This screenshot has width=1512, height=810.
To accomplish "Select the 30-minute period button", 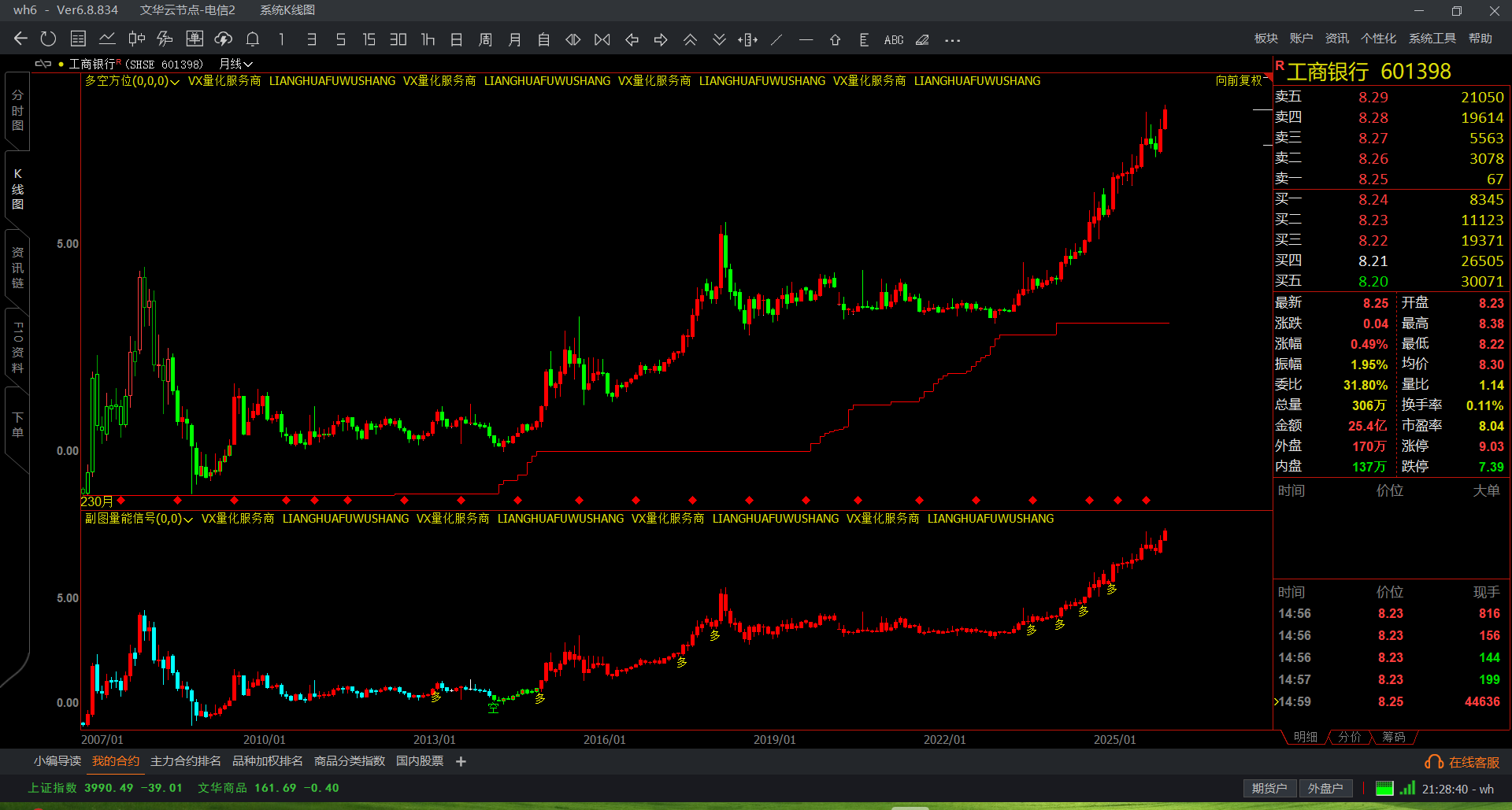I will pos(398,39).
